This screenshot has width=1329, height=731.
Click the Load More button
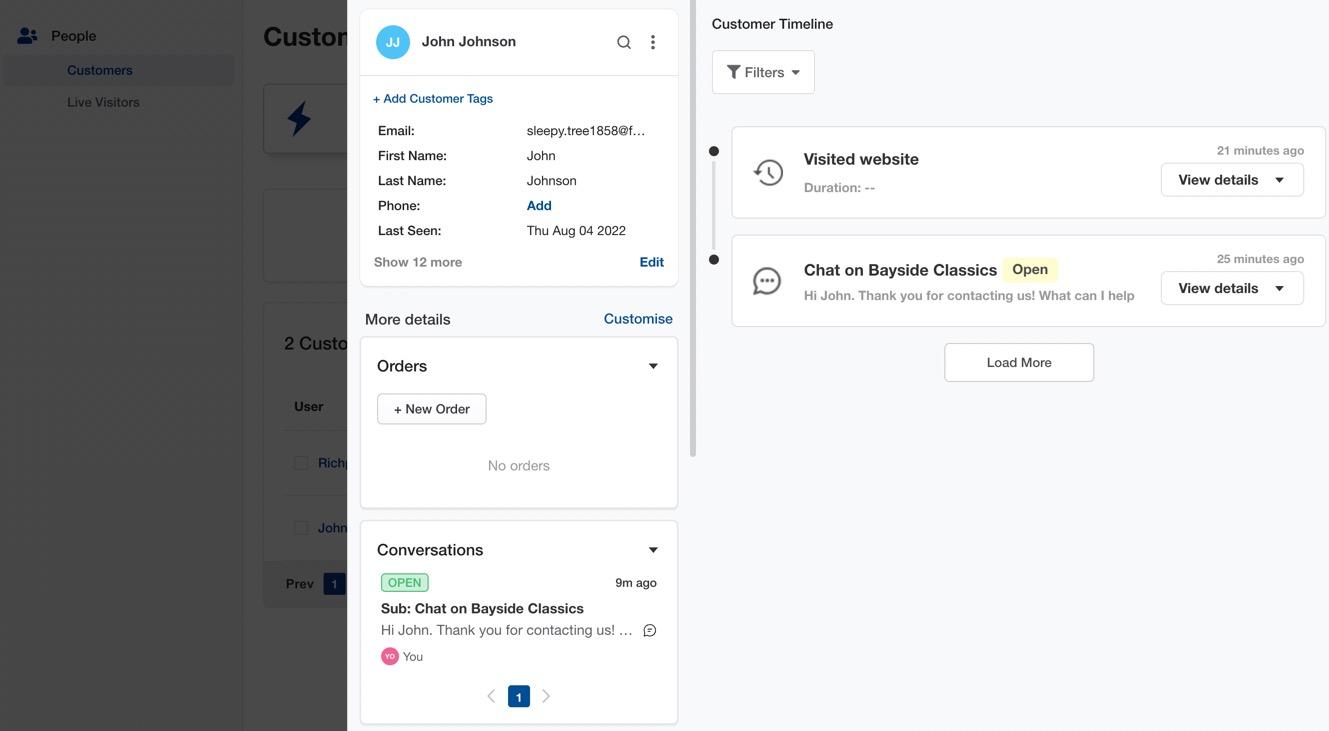pyautogui.click(x=1018, y=362)
